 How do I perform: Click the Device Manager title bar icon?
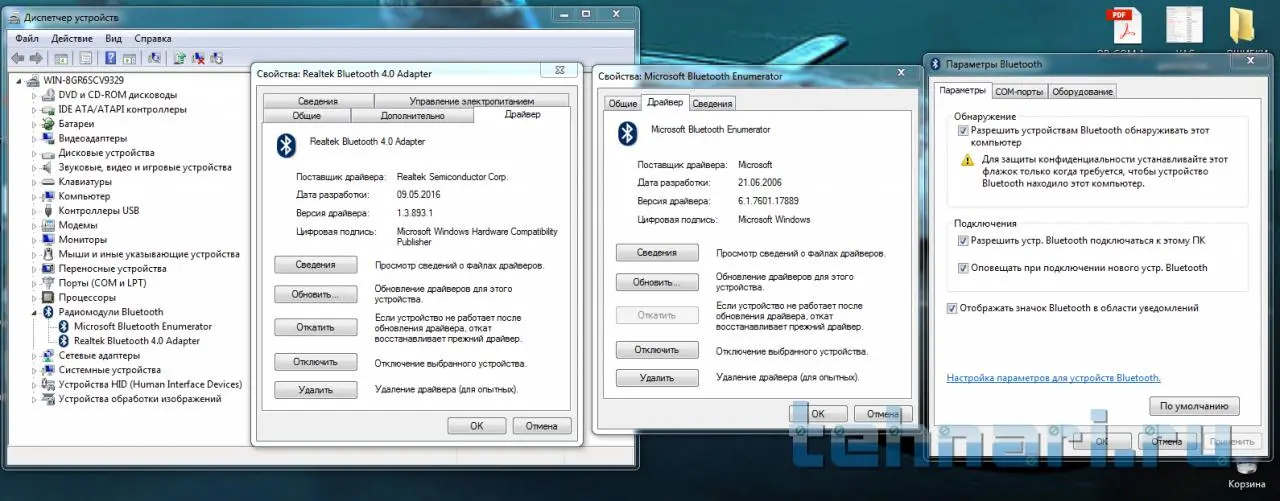15,18
